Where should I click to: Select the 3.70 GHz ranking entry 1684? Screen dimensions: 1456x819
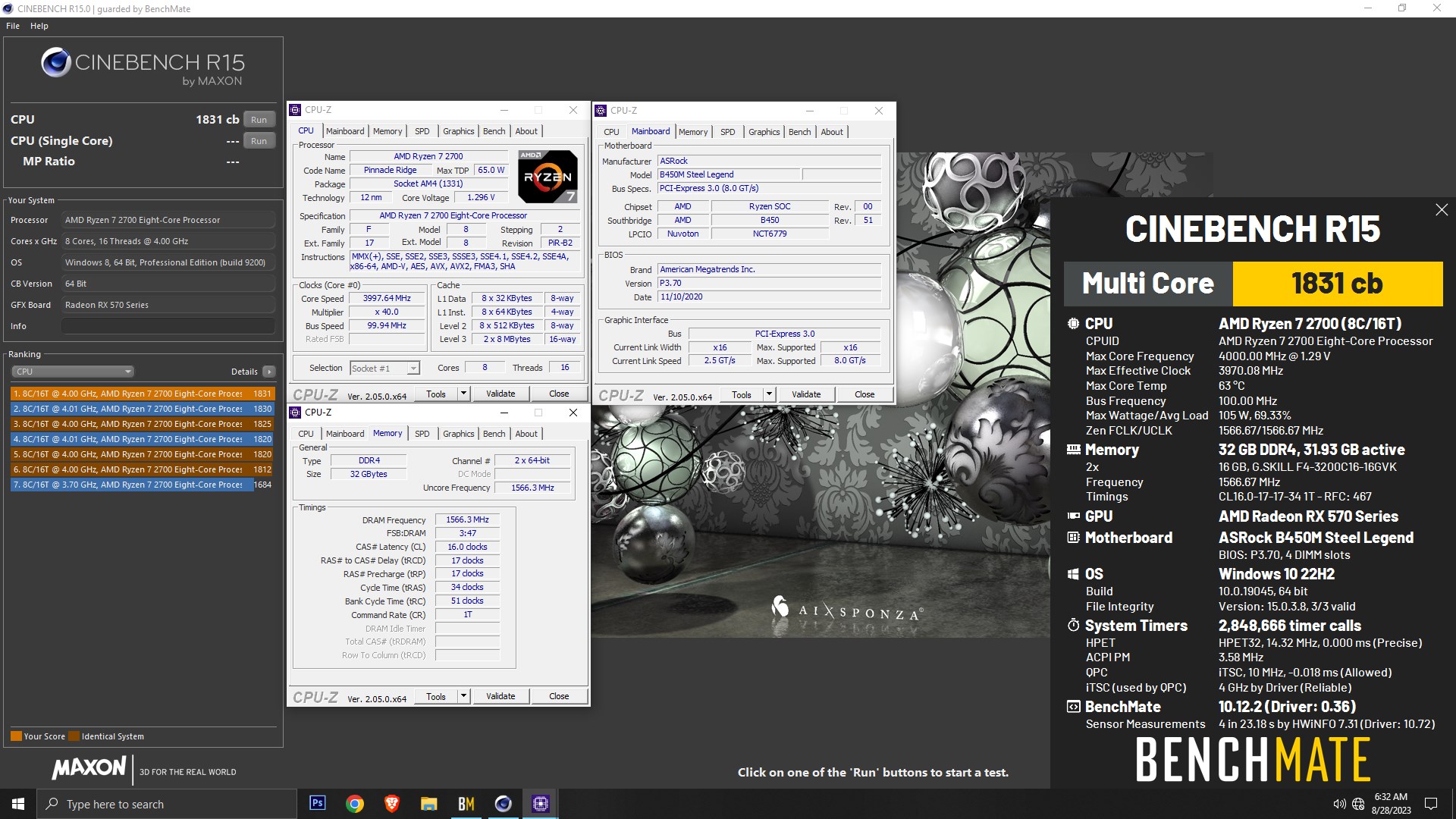142,485
